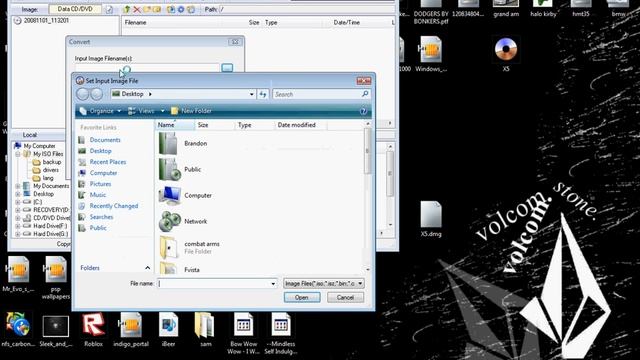
Task: Select the backup folder in Local tree
Action: [47, 162]
